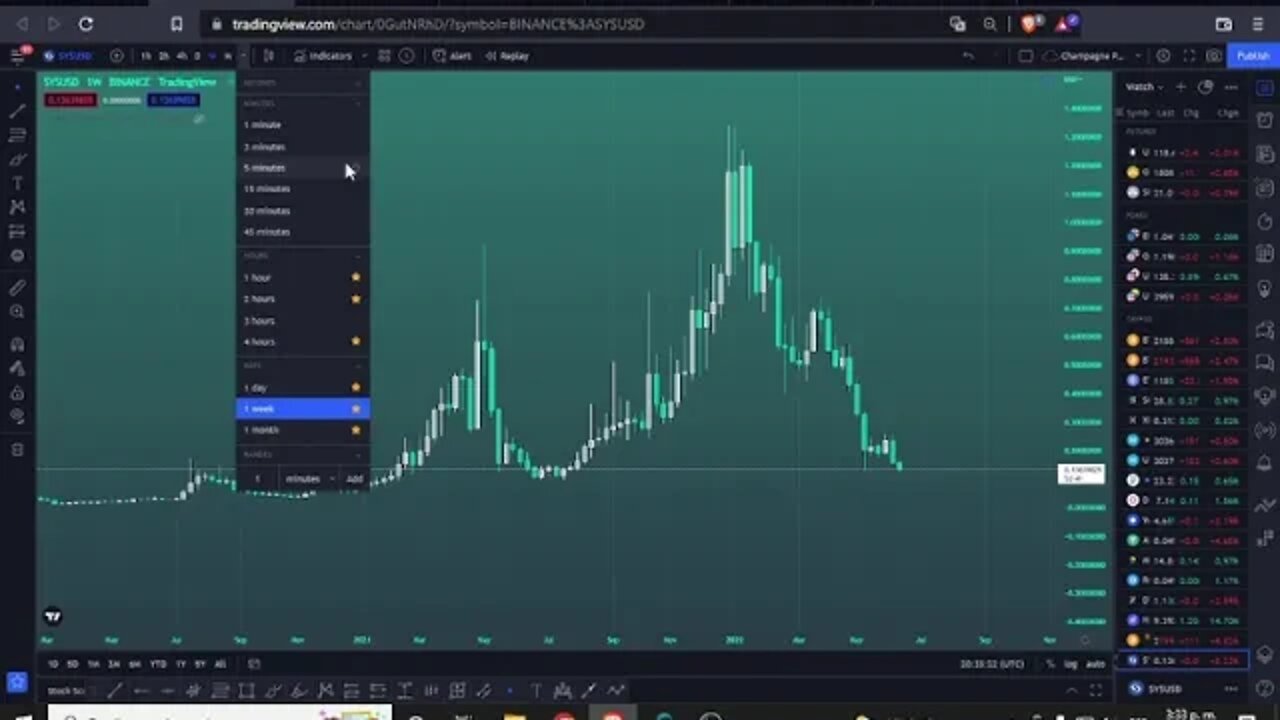The image size is (1280, 720).
Task: Select the prediction and measurement tool in sidebar
Action: coord(17,232)
